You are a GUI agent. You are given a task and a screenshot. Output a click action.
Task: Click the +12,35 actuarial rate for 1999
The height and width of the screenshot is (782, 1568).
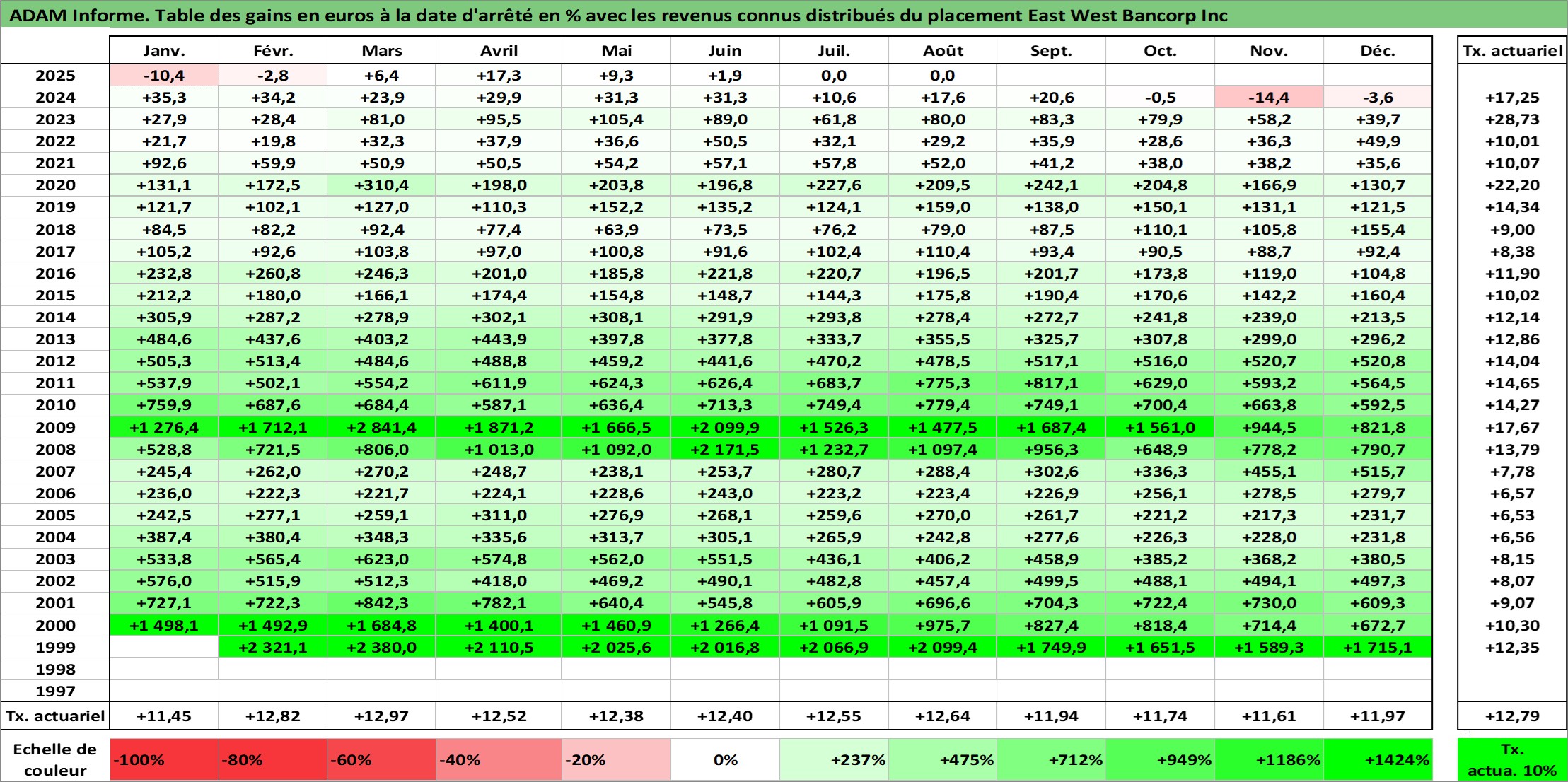coord(1512,648)
